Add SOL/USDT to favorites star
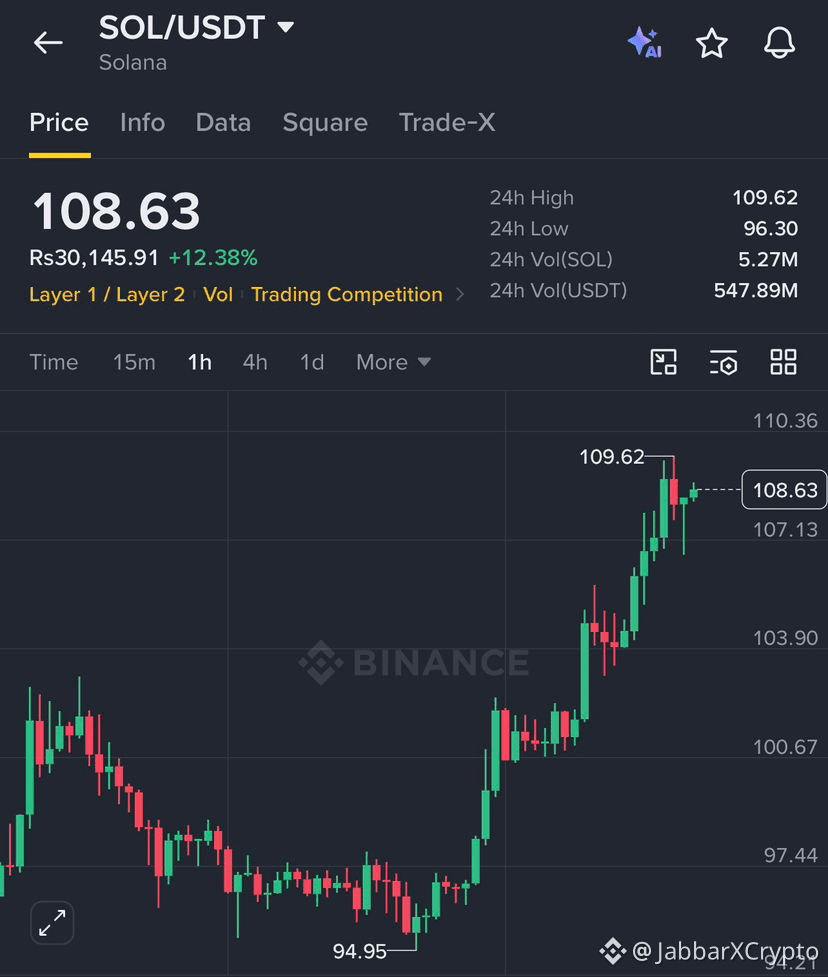The width and height of the screenshot is (828, 977). (711, 44)
